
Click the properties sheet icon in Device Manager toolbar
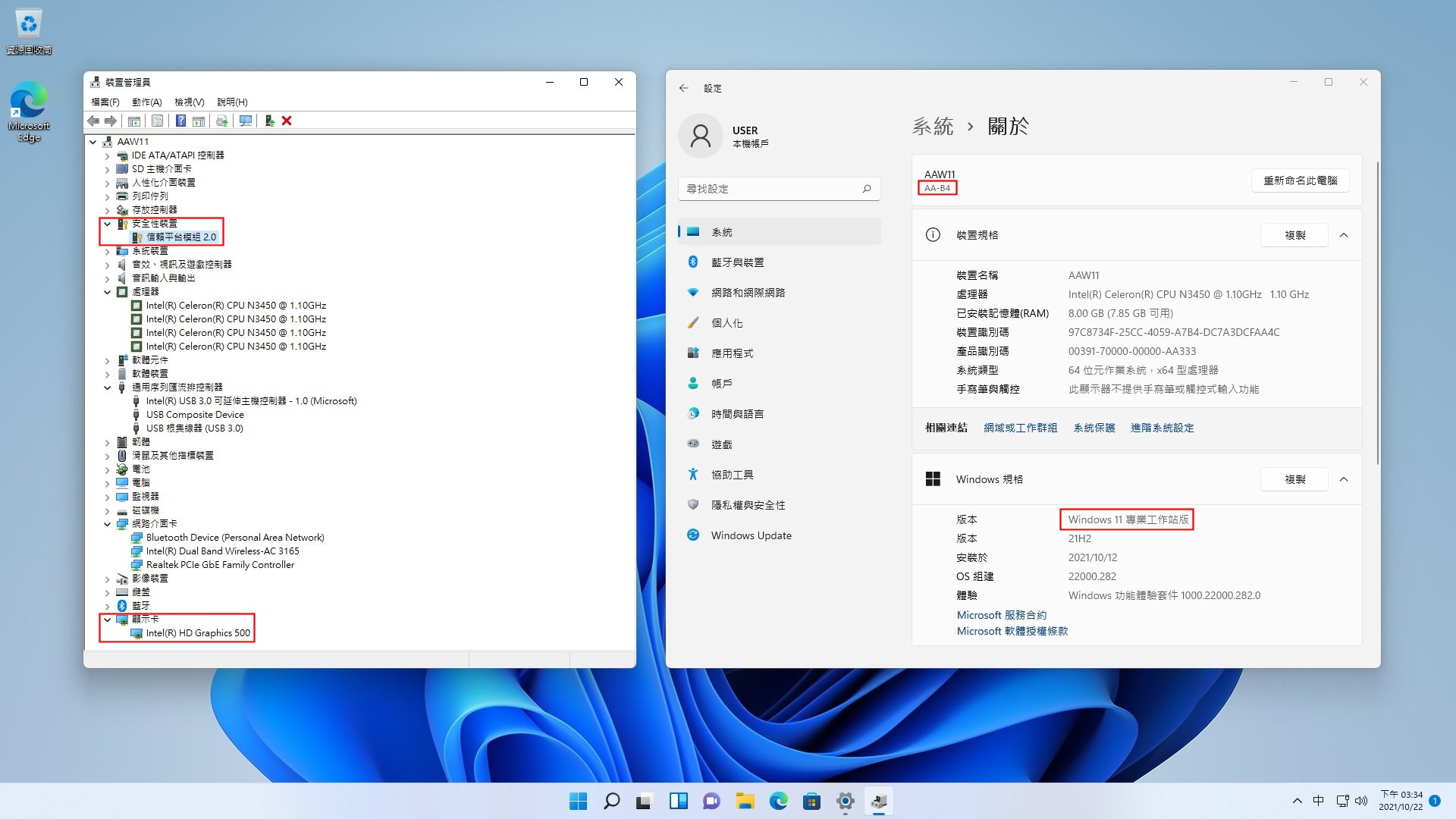click(157, 121)
